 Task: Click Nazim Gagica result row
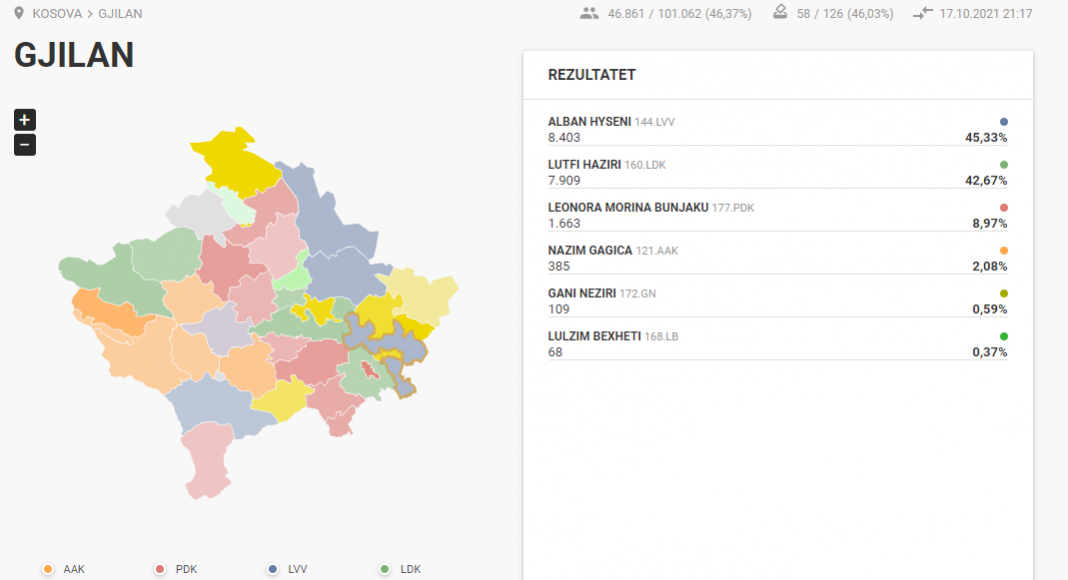(778, 258)
